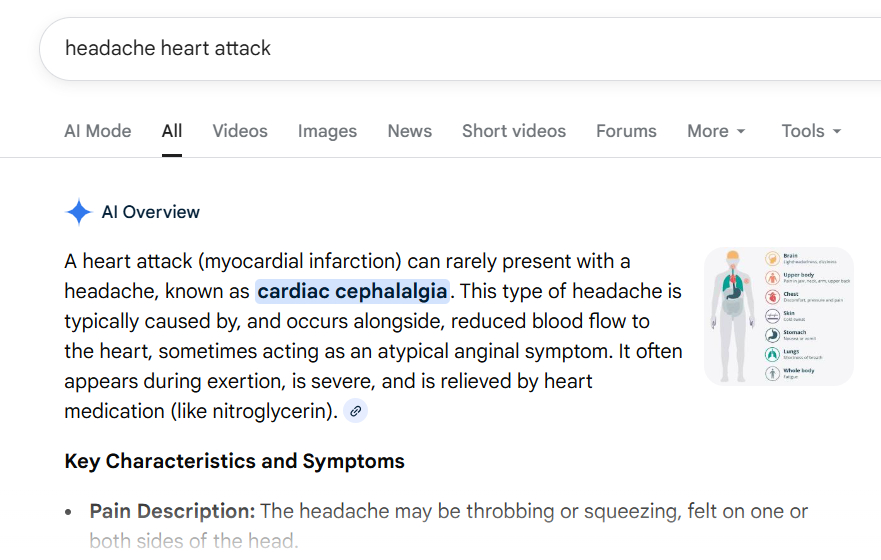This screenshot has height=560, width=881.
Task: Click the highlighted cardiac cephalalgia term
Action: click(x=353, y=292)
